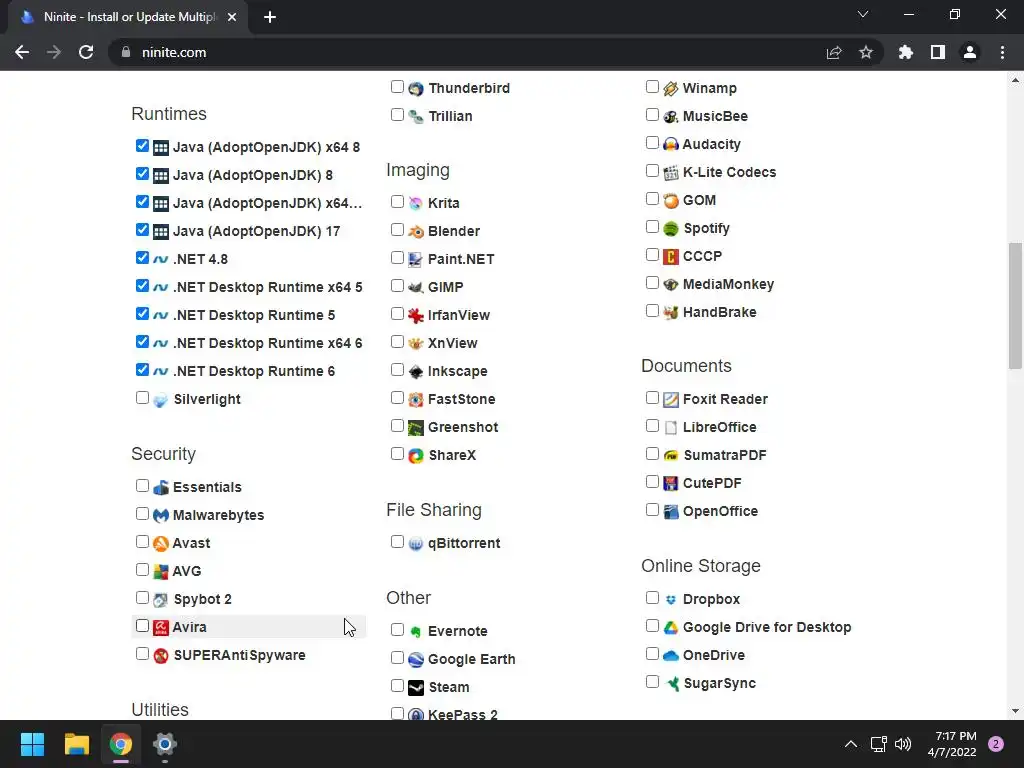This screenshot has width=1024, height=768.
Task: Open Chrome three-dot menu
Action: [1002, 52]
